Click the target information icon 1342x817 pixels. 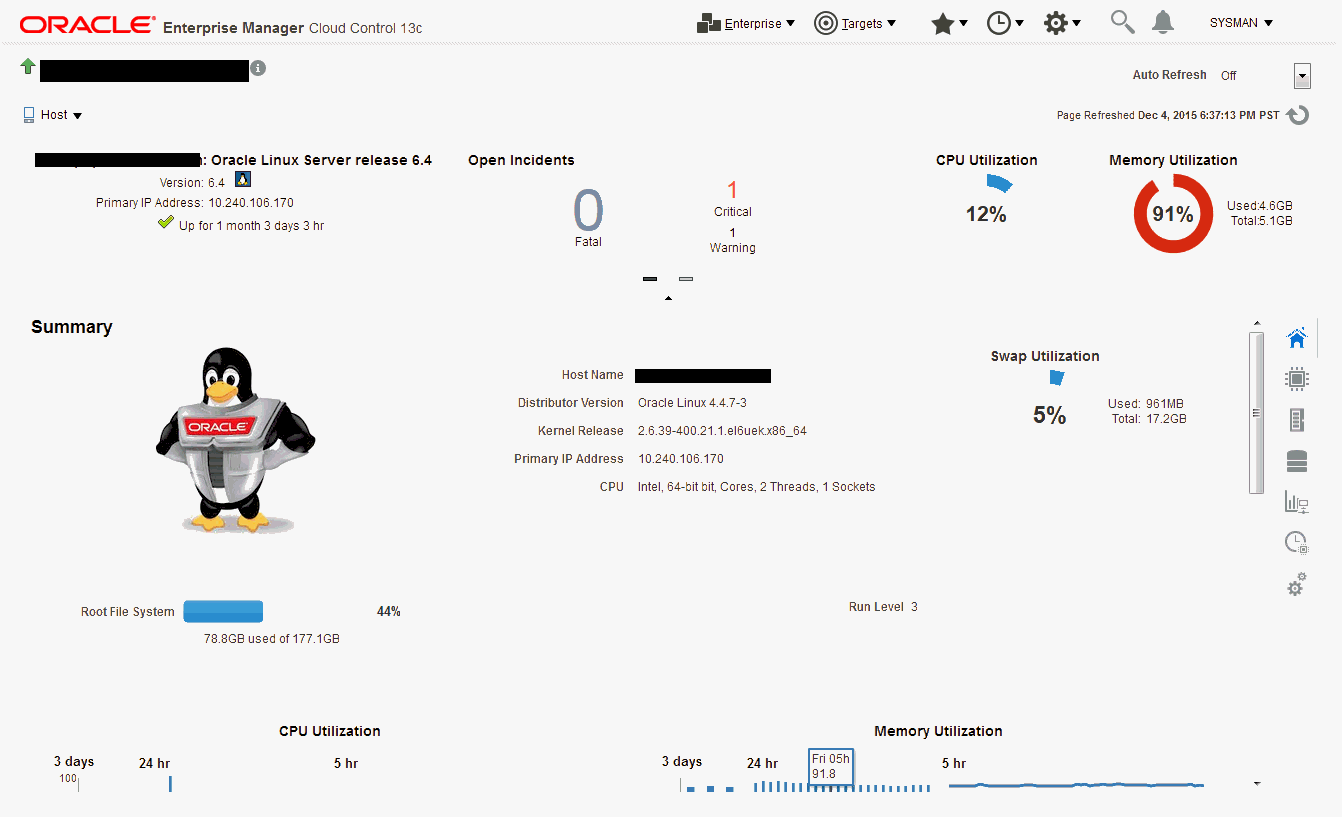(258, 68)
